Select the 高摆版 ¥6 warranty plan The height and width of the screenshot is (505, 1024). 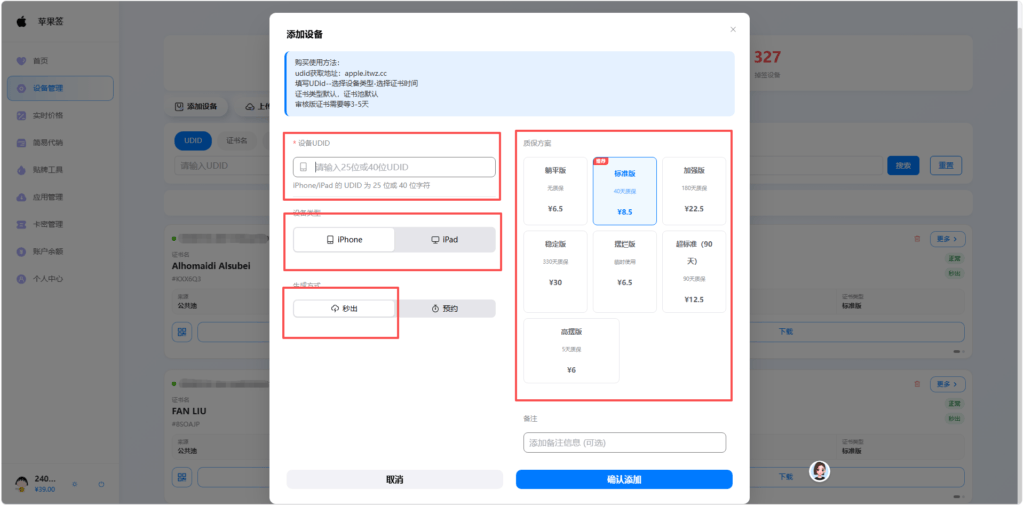[571, 351]
